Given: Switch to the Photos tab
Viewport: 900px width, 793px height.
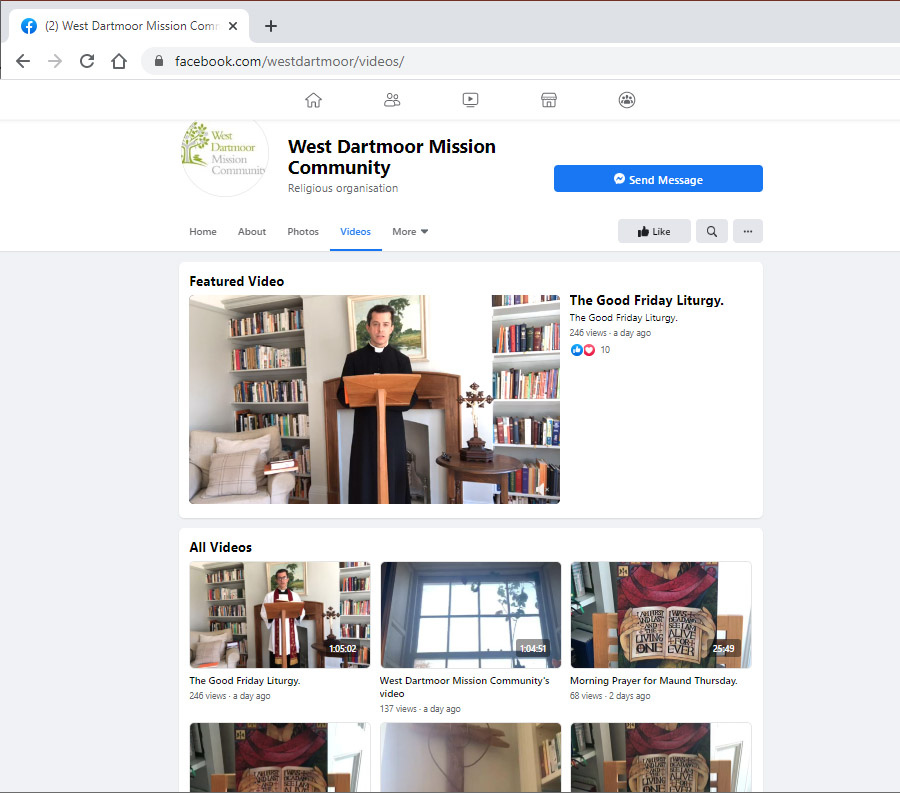Looking at the screenshot, I should 303,231.
